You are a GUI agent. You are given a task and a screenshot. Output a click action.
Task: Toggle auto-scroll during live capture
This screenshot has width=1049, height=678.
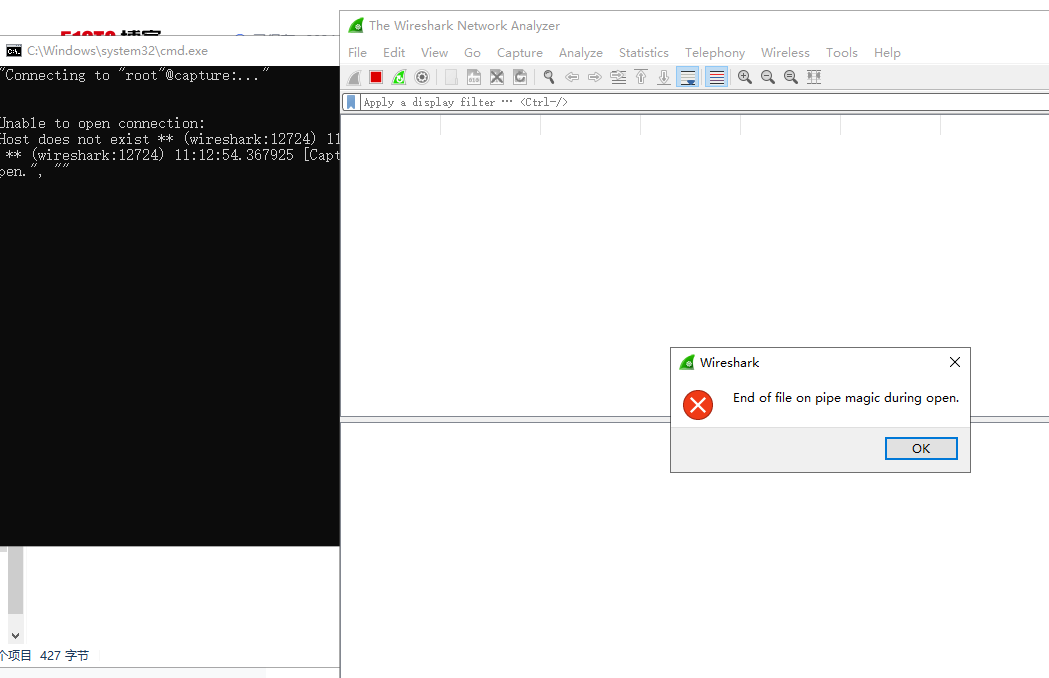point(687,78)
